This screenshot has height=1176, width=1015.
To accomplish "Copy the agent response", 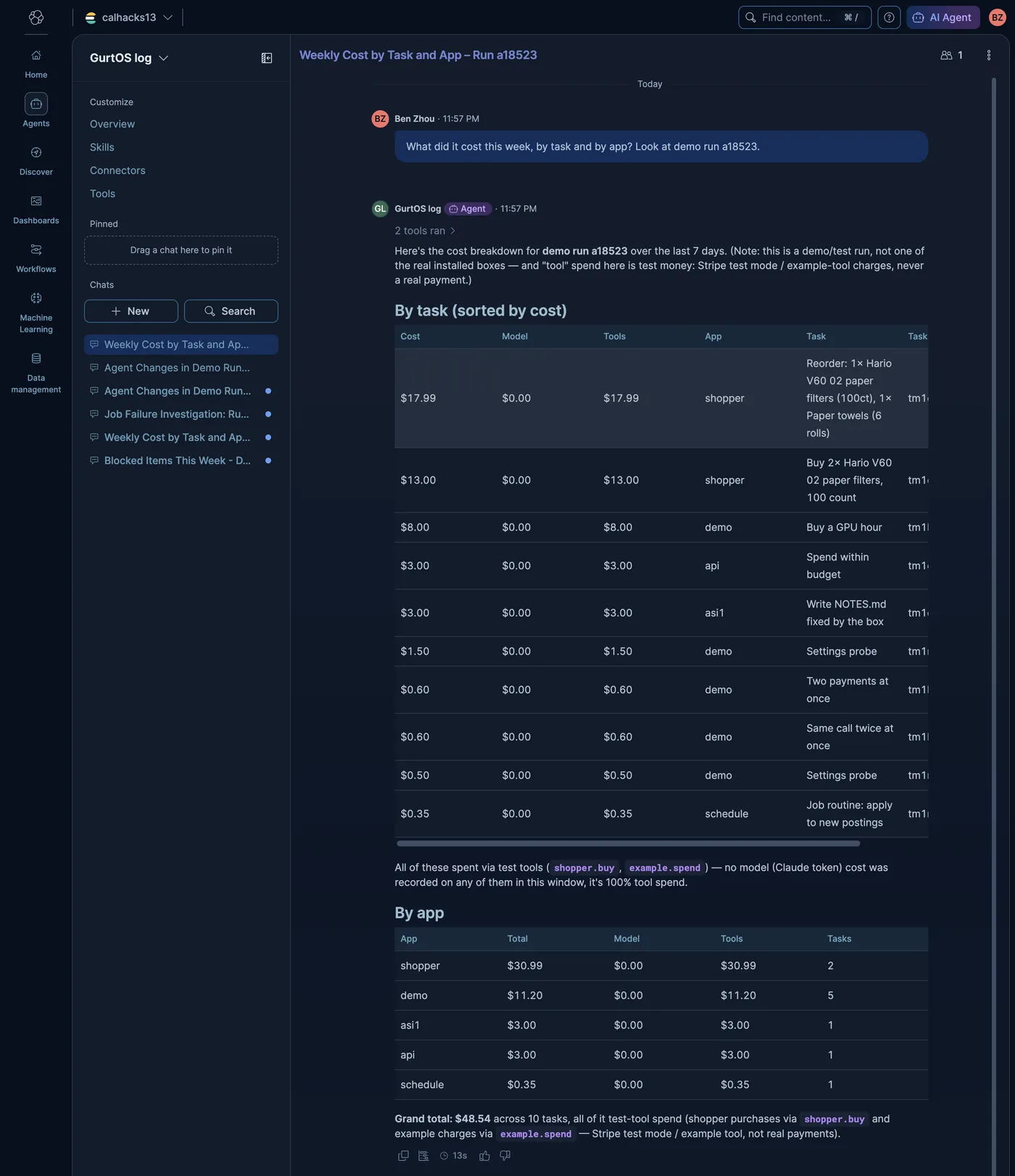I will point(403,1156).
